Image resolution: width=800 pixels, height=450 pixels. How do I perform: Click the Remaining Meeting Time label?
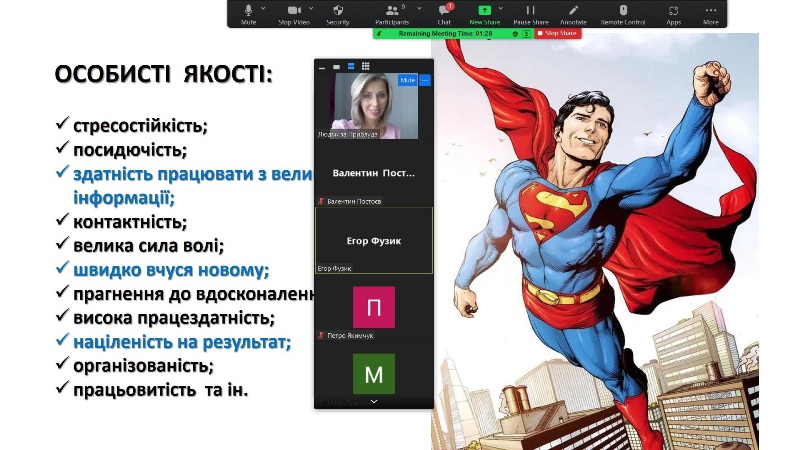coord(445,34)
